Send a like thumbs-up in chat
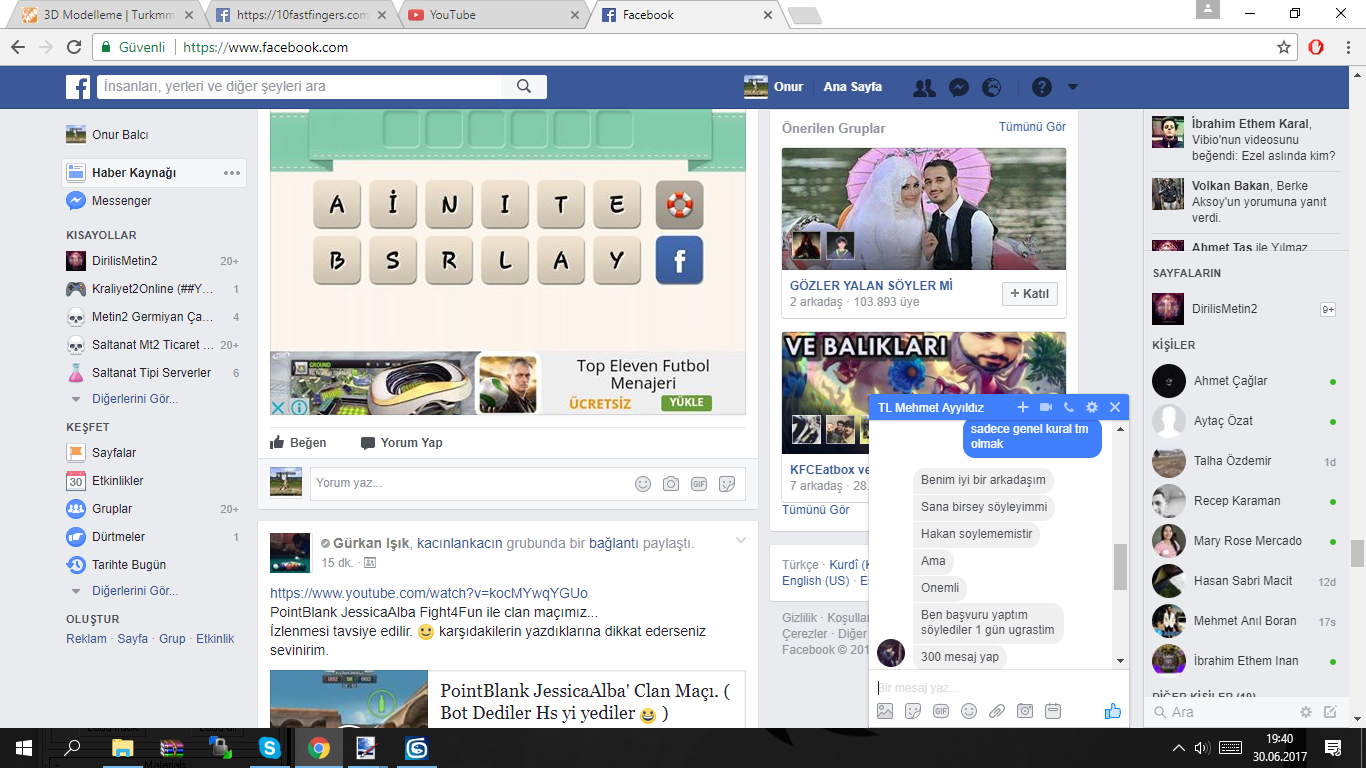The width and height of the screenshot is (1366, 768). pos(1112,711)
